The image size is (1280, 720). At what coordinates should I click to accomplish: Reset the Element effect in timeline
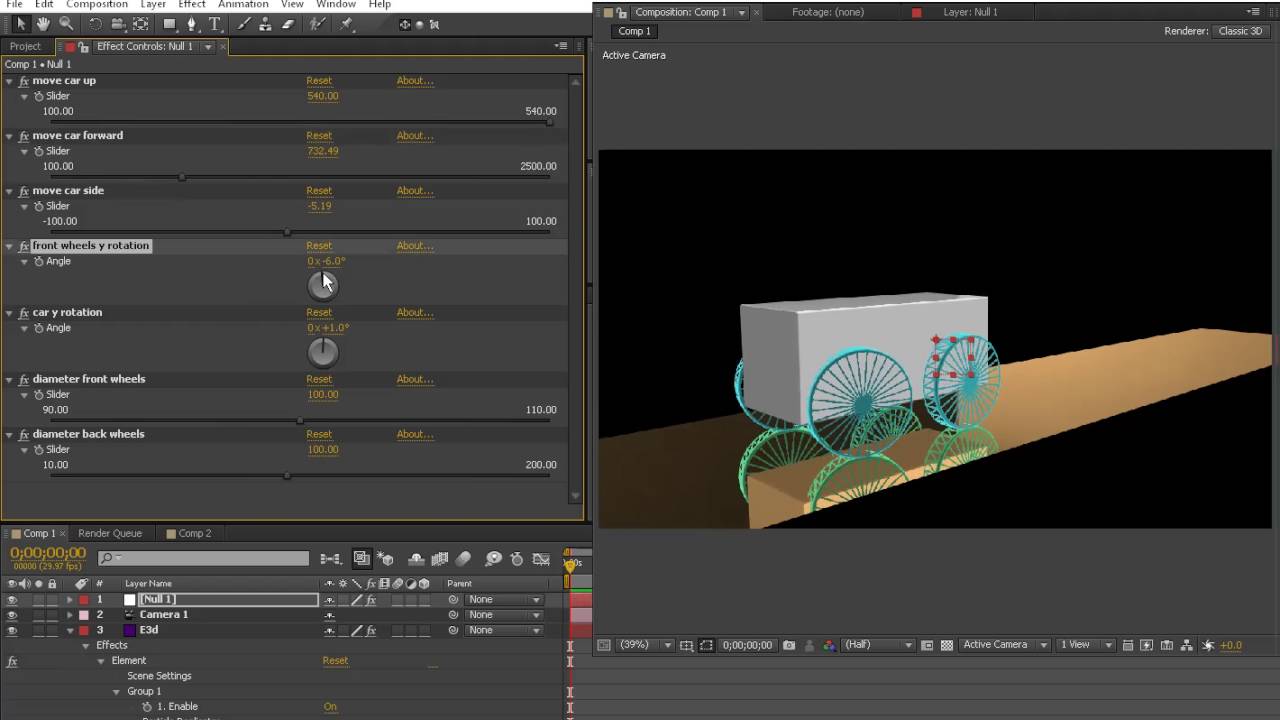335,661
